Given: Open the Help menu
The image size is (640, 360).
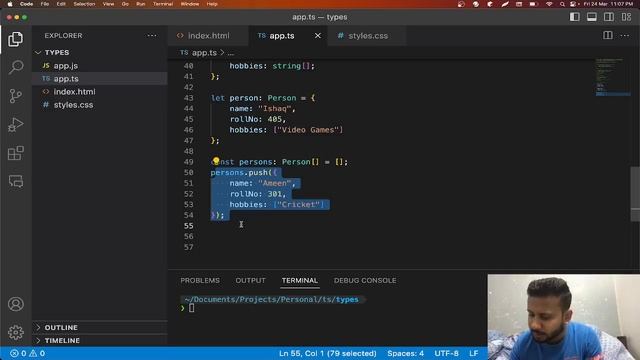Looking at the screenshot, I should coord(212,4).
